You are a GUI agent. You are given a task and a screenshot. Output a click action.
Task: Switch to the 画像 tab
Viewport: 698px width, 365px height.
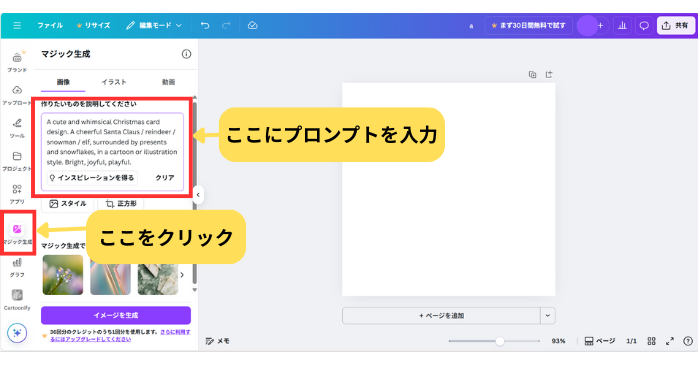[x=63, y=82]
